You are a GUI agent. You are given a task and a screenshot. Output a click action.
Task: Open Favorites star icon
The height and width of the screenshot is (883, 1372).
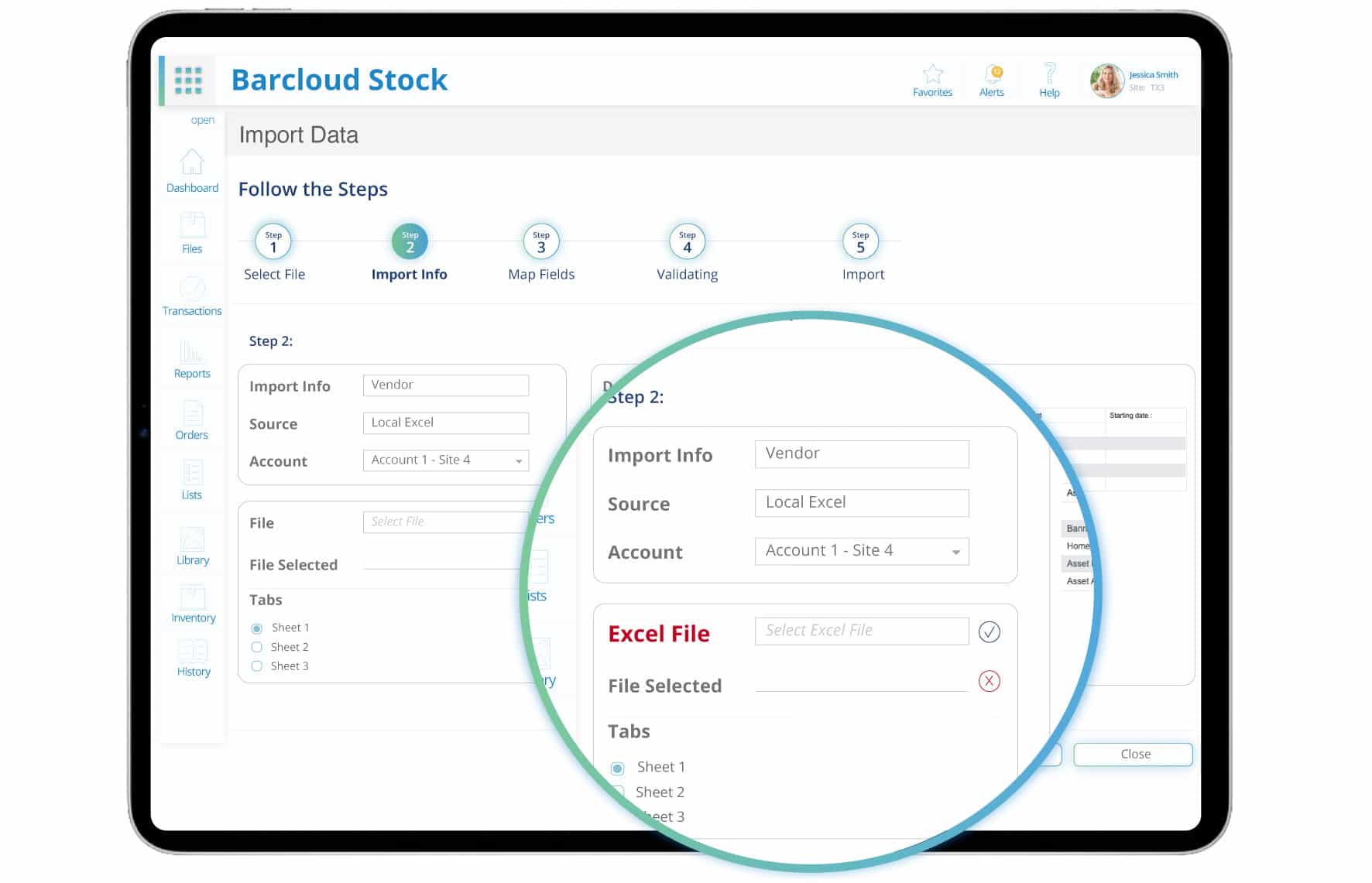[x=932, y=74]
